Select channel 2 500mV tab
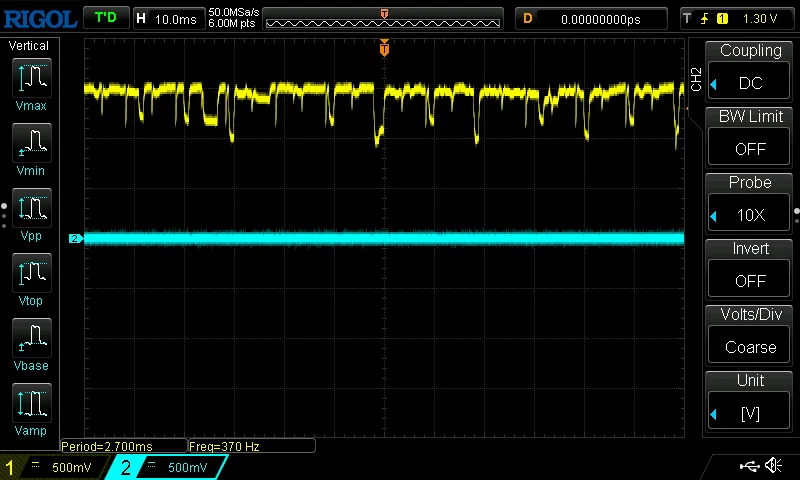800x480 pixels. [x=167, y=467]
